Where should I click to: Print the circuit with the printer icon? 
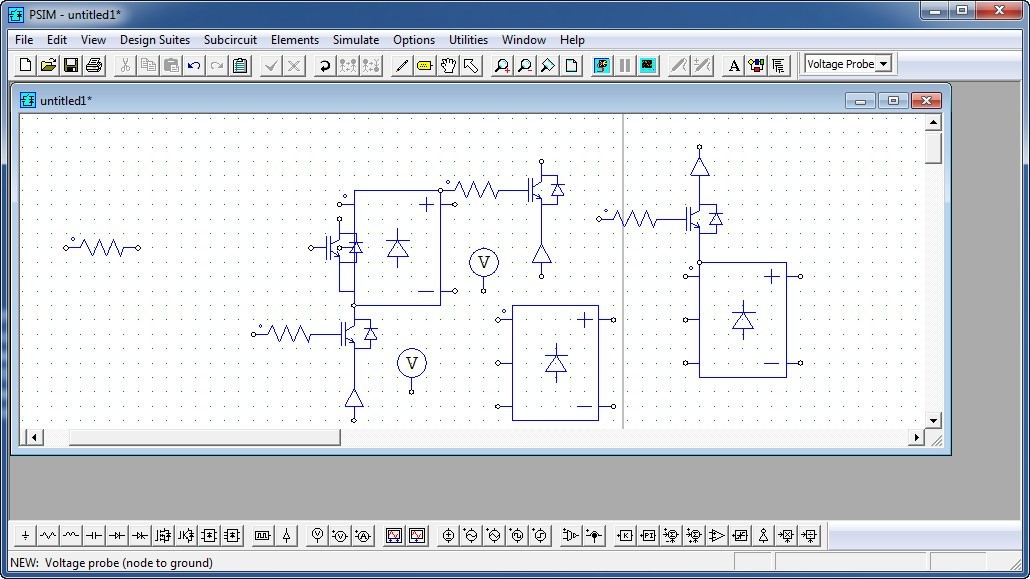[94, 65]
